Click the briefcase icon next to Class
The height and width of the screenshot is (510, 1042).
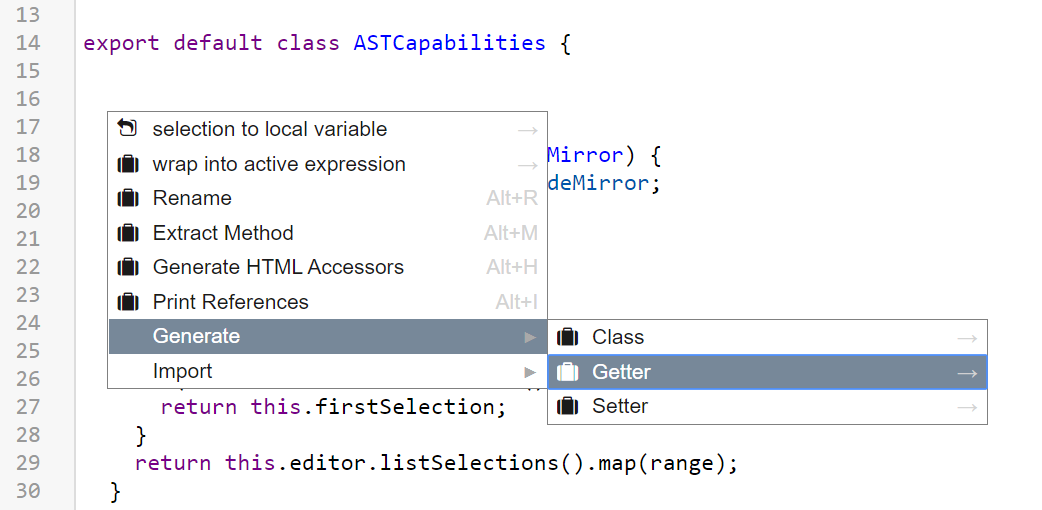567,337
